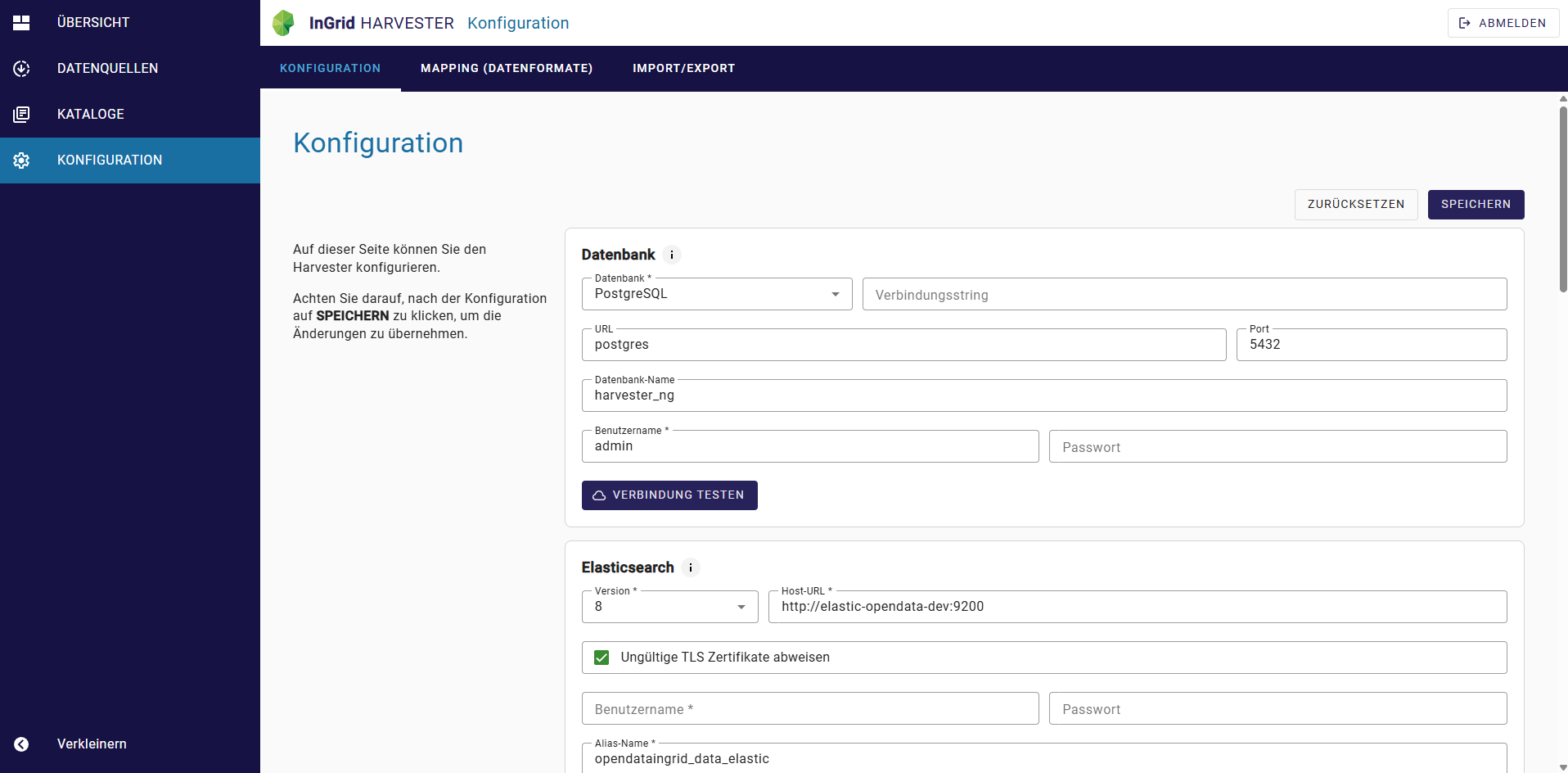1568x773 pixels.
Task: Open the Übersicht dashboard icon
Action: (x=21, y=23)
